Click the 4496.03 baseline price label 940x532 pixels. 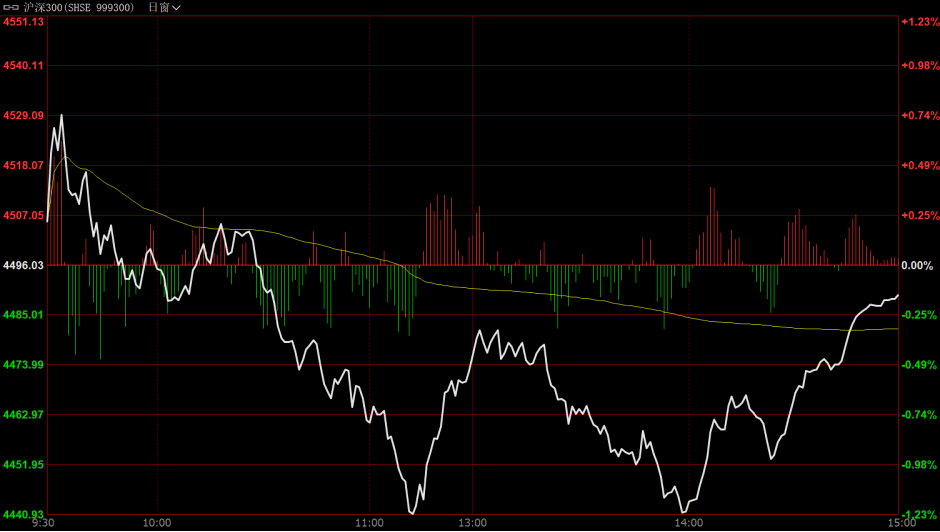[24, 266]
